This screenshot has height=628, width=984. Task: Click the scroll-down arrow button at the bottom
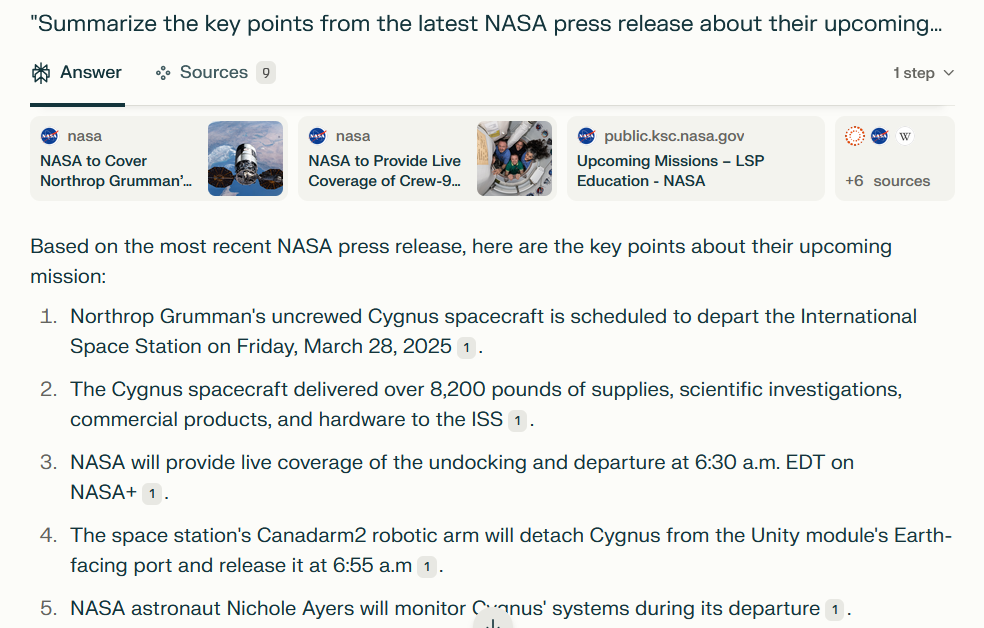(492, 622)
